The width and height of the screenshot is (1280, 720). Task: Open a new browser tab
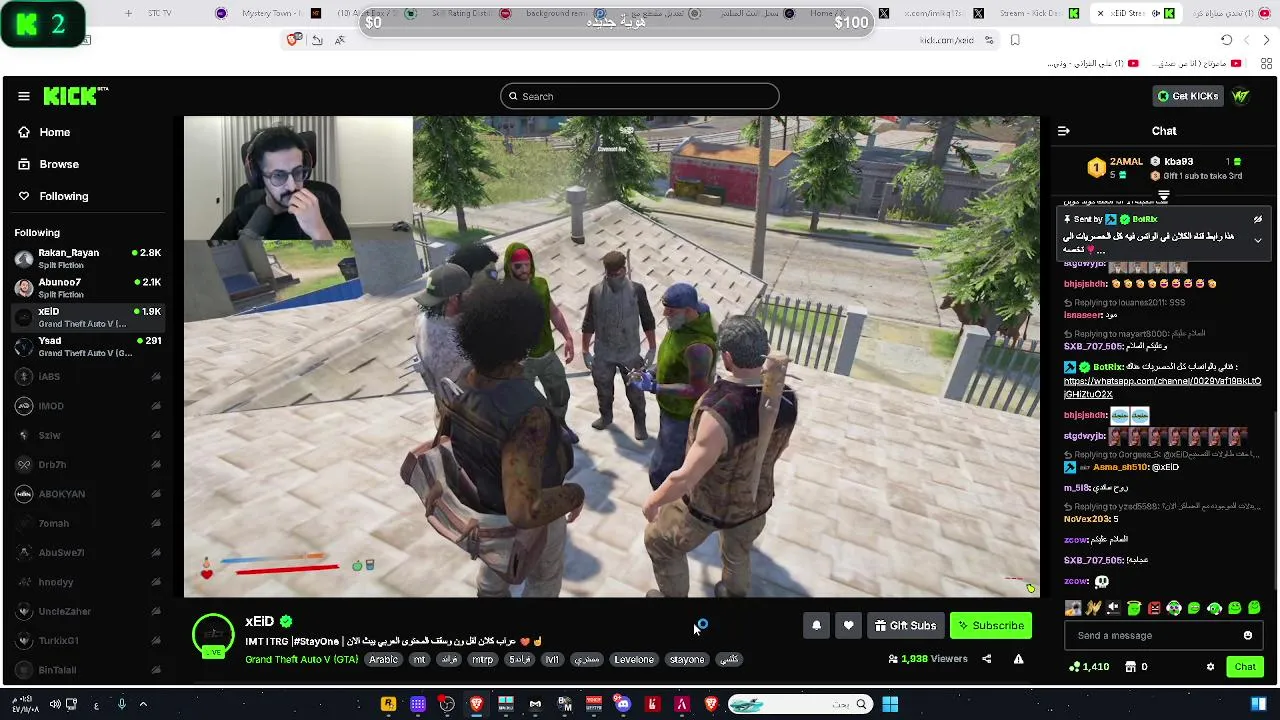tap(128, 13)
